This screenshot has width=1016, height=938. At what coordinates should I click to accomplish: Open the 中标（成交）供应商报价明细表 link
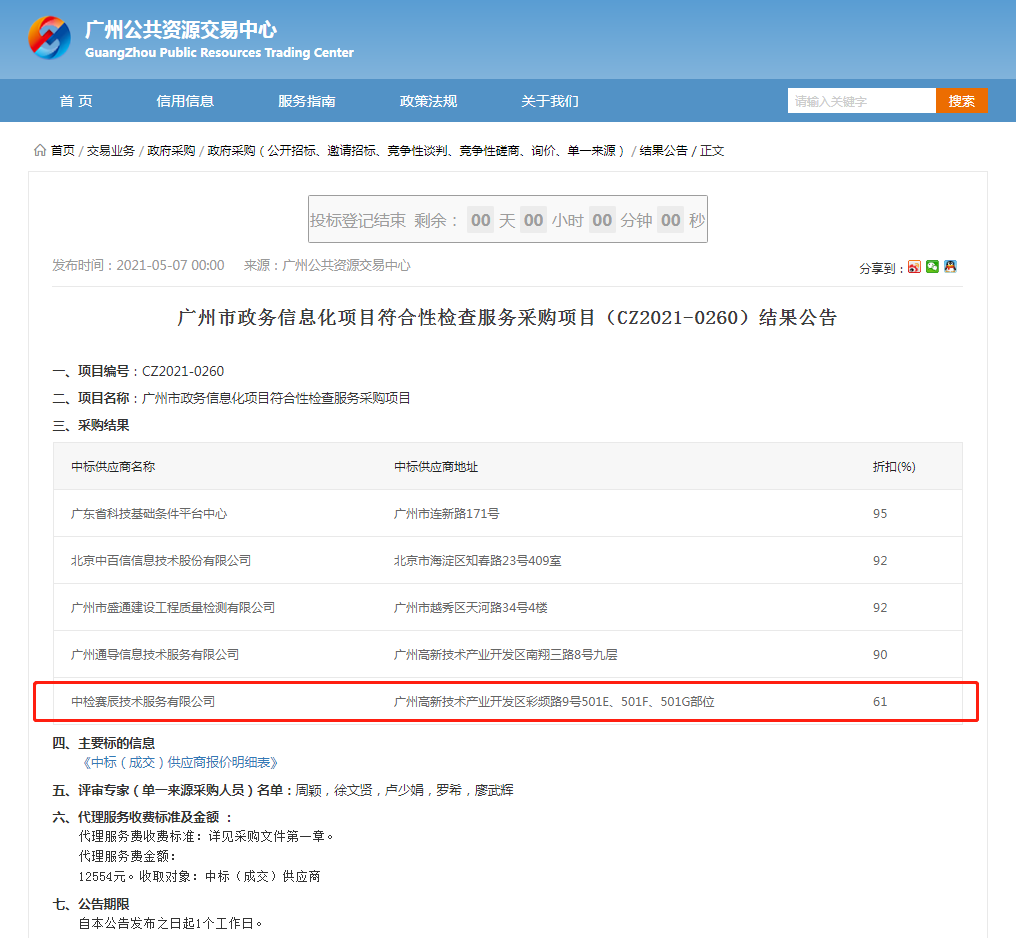tap(180, 762)
